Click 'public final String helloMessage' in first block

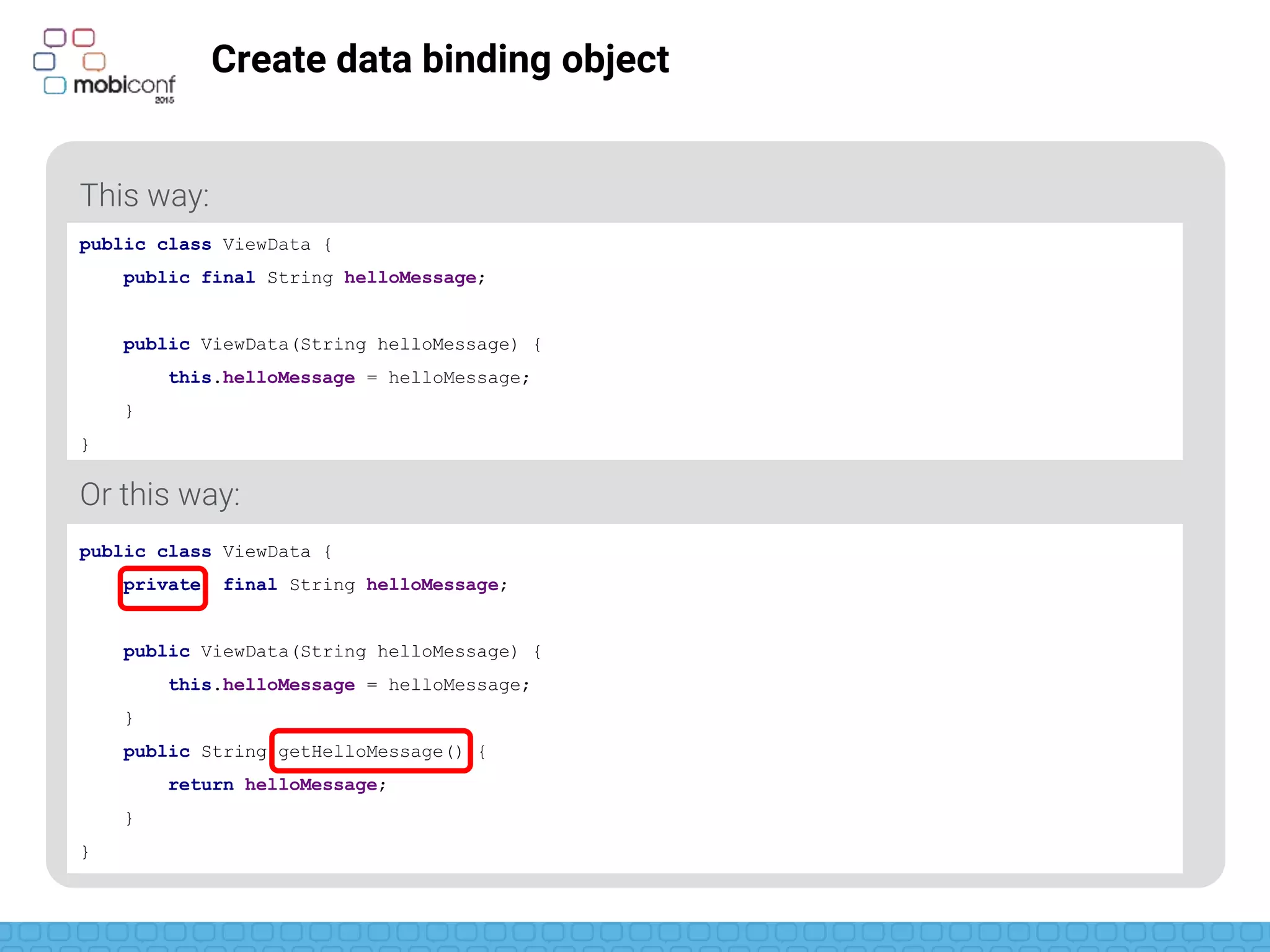303,278
